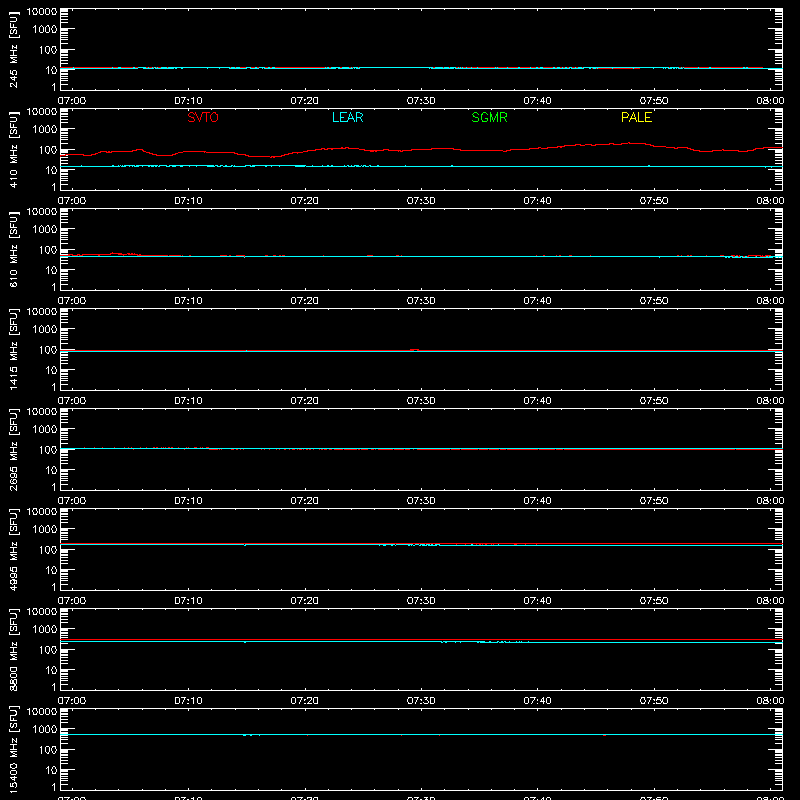The height and width of the screenshot is (800, 800).
Task: Click the 07:00 label under 245 MHz panel
Action: (72, 101)
